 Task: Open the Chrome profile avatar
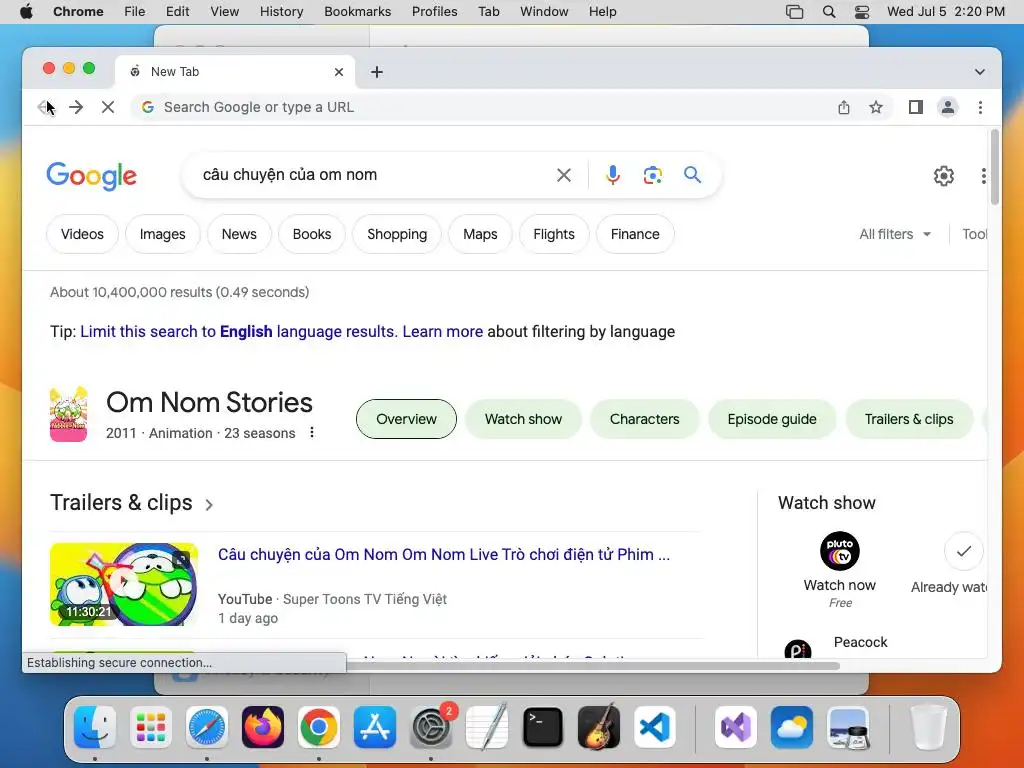point(948,107)
